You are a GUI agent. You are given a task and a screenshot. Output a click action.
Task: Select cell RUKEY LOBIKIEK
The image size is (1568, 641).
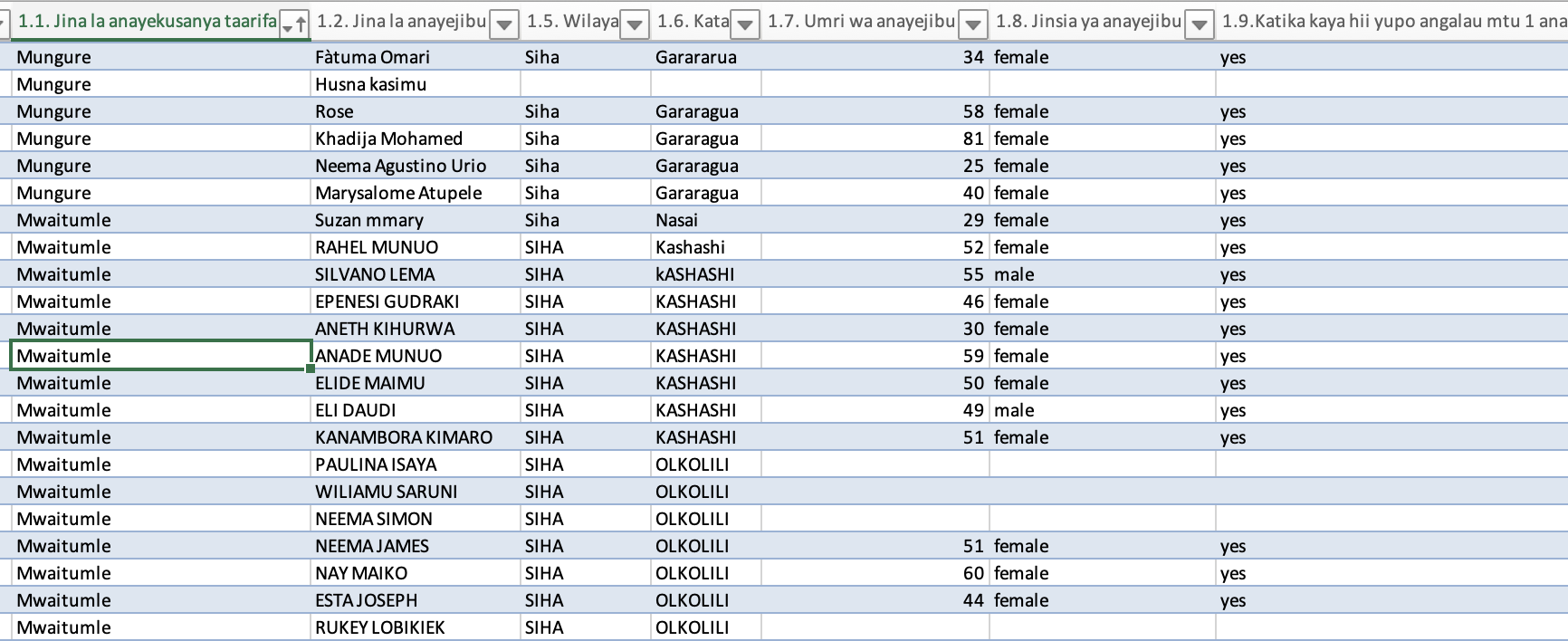tap(416, 627)
